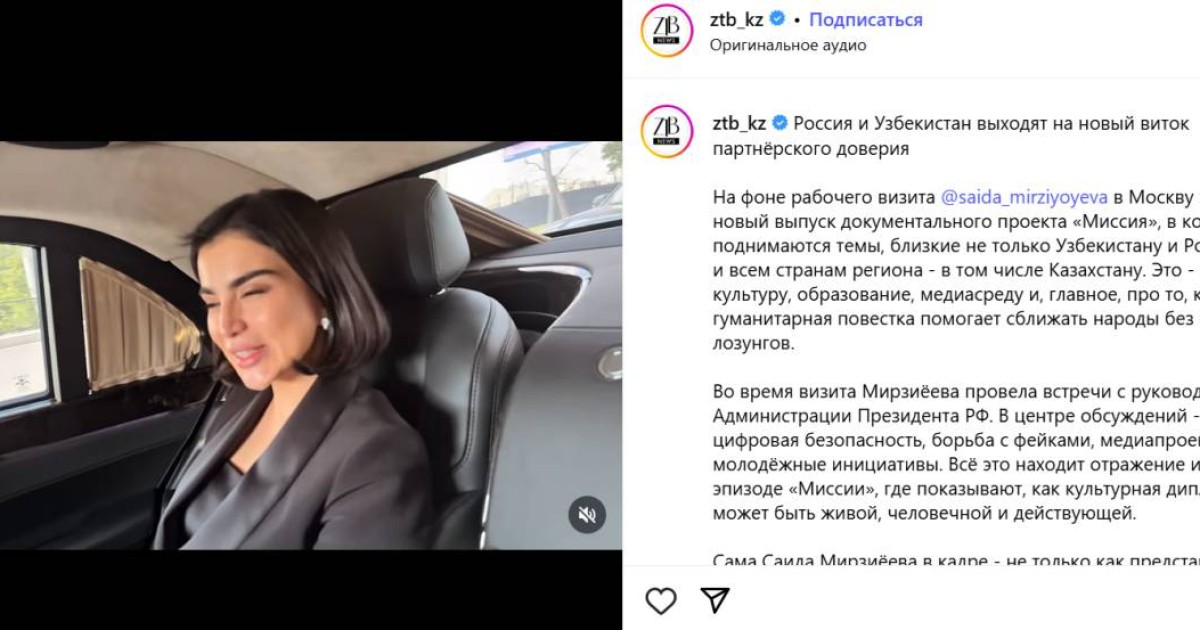
Task: Share post via paper plane icon
Action: pyautogui.click(x=714, y=600)
